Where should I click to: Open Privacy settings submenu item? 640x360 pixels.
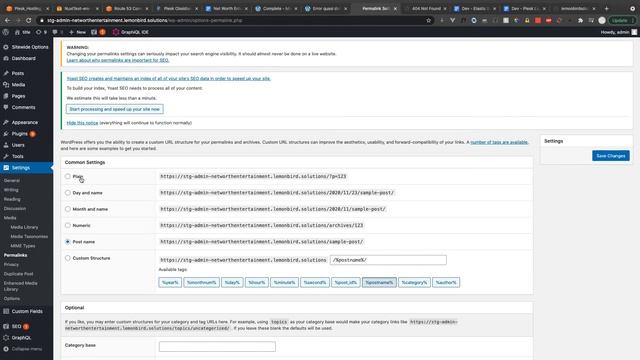11,264
